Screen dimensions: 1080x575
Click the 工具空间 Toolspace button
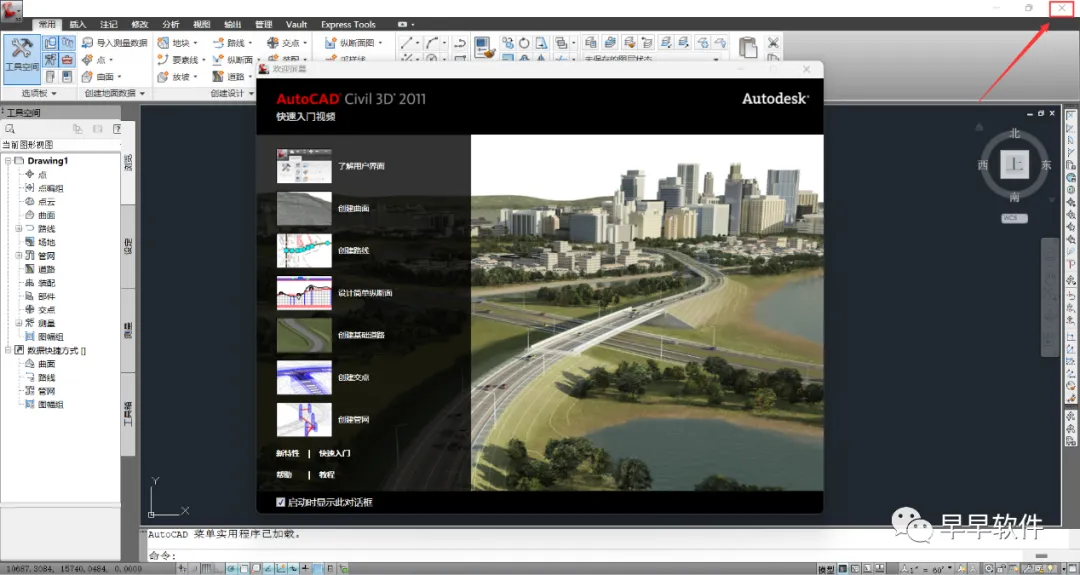click(x=21, y=59)
